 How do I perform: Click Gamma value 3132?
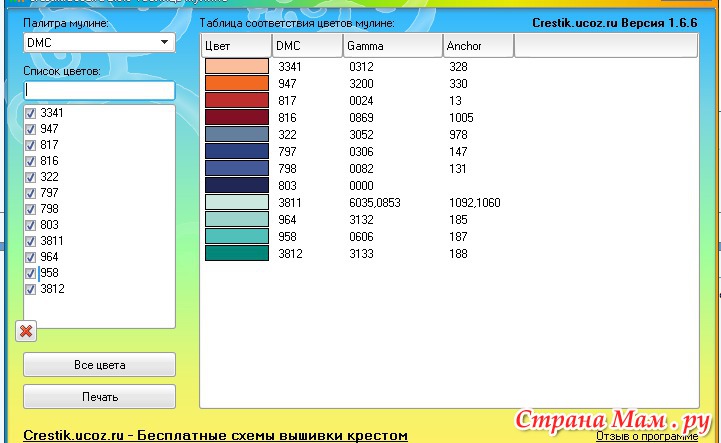click(x=361, y=220)
